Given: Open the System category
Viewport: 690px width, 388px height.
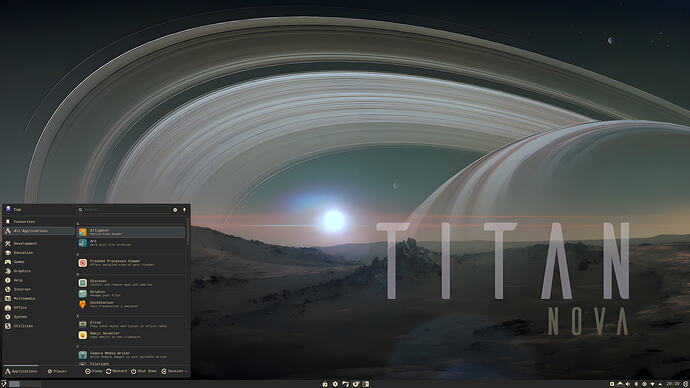Looking at the screenshot, I should click(x=39, y=317).
